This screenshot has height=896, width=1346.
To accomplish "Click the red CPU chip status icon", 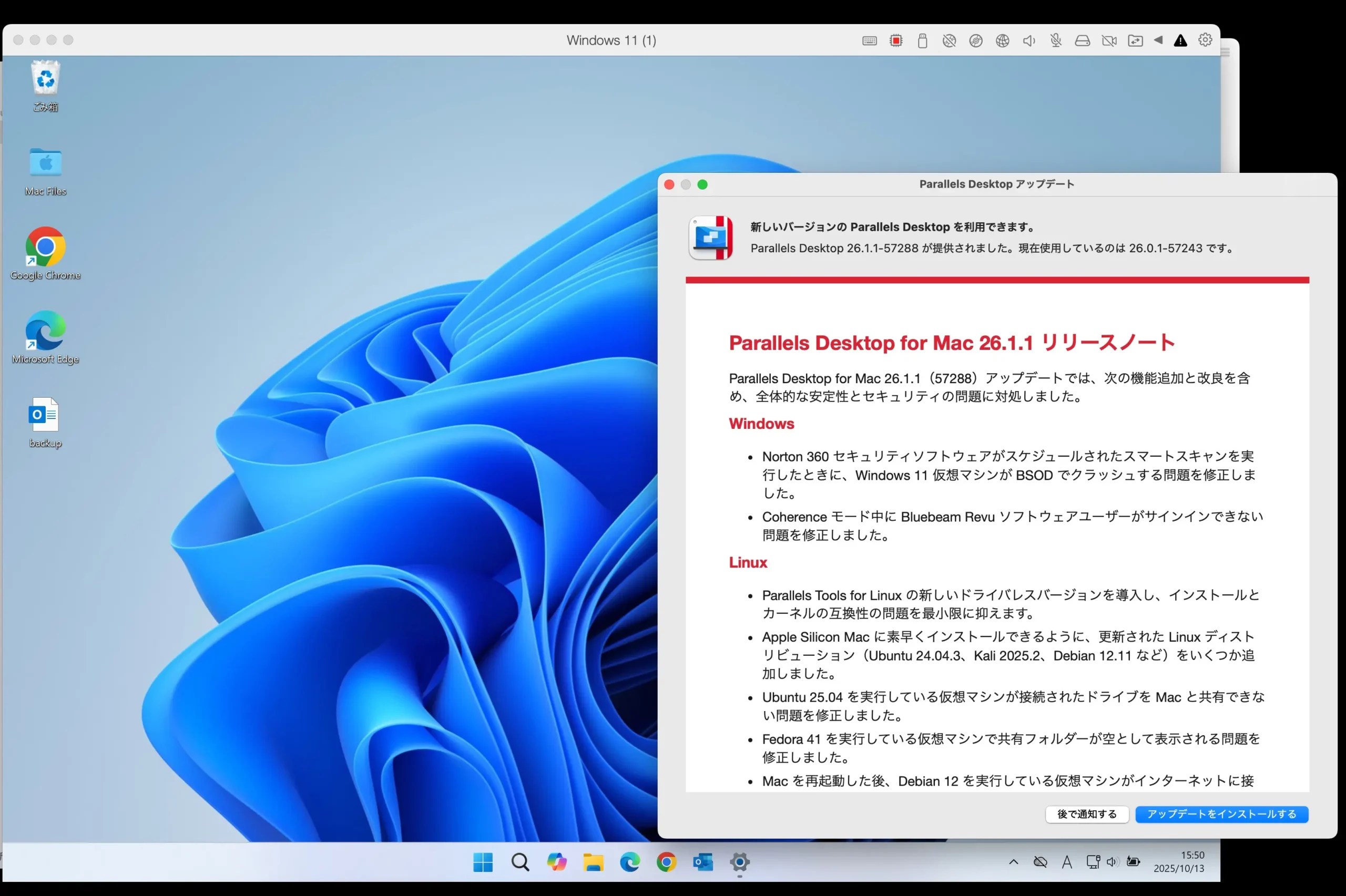I will (x=895, y=40).
